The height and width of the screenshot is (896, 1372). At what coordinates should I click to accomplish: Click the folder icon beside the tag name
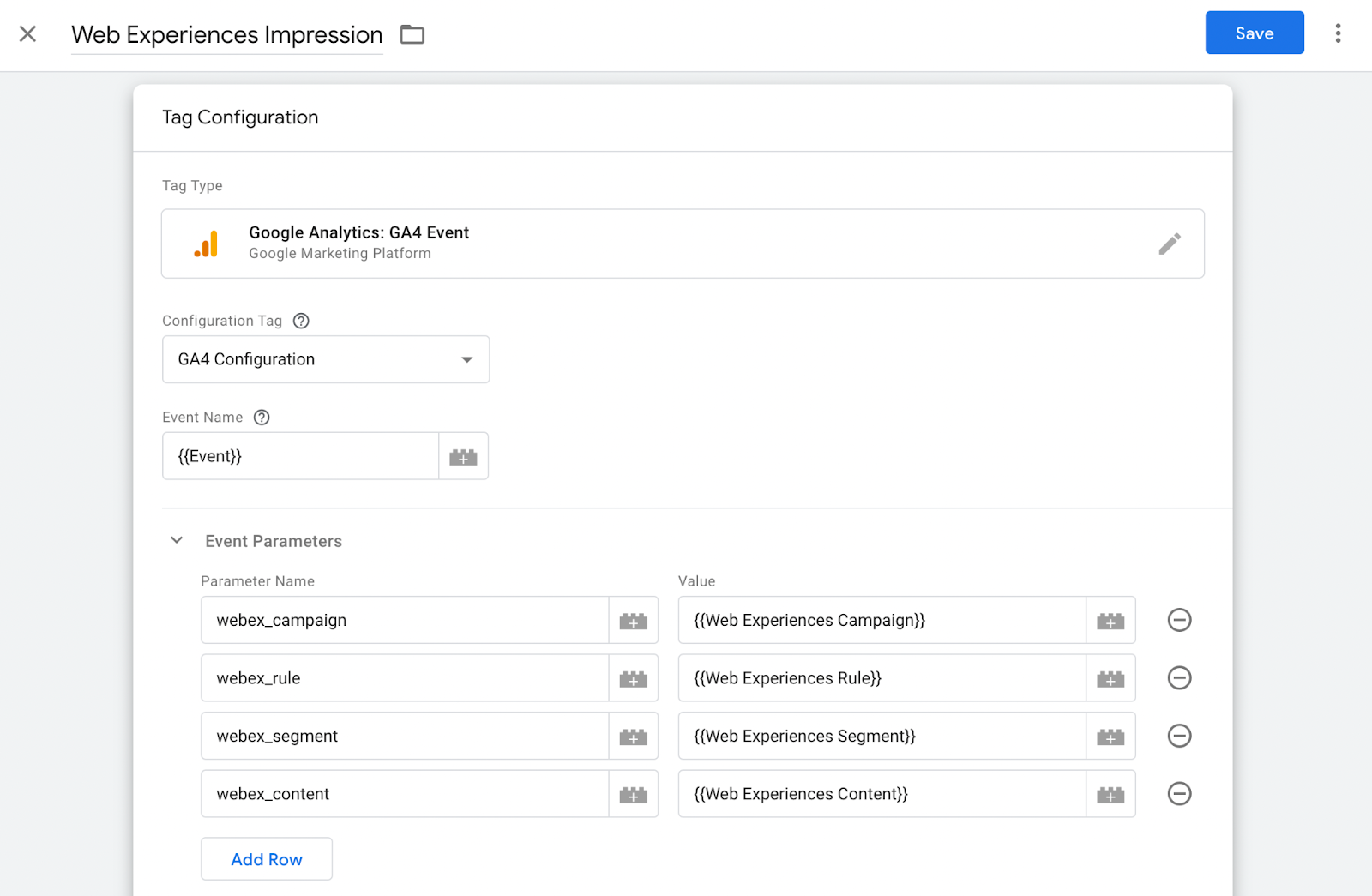(412, 34)
